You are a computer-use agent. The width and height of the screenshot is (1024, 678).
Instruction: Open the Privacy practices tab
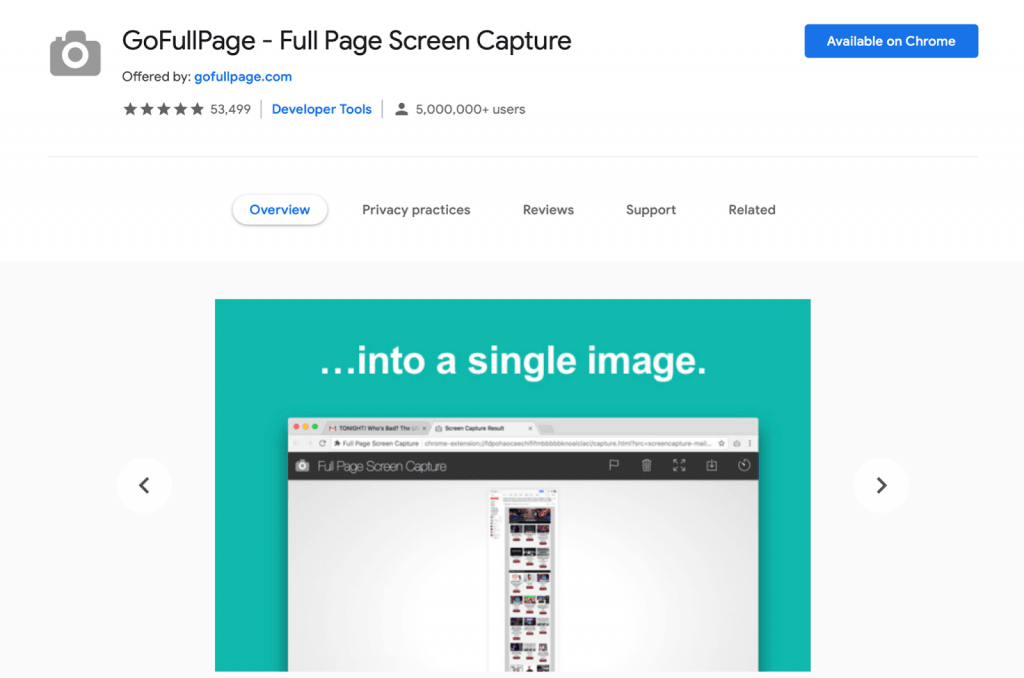pyautogui.click(x=416, y=210)
